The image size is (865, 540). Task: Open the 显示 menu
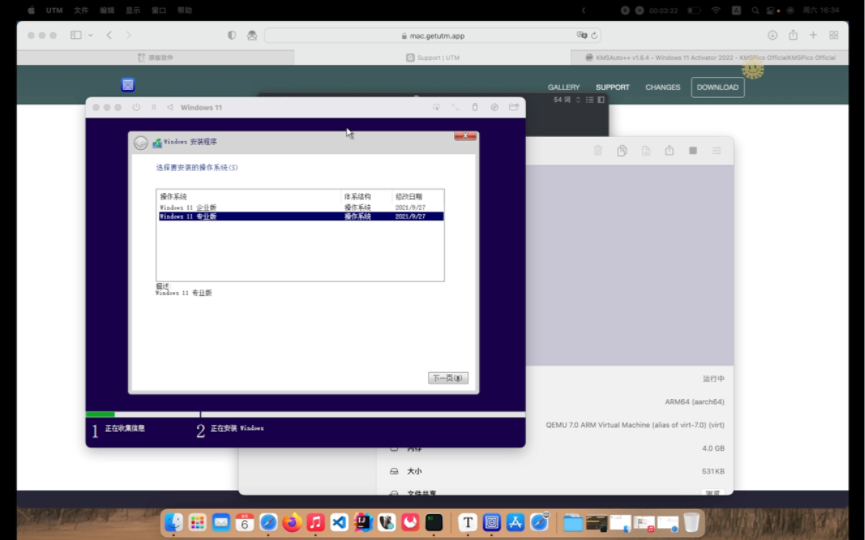pyautogui.click(x=133, y=10)
